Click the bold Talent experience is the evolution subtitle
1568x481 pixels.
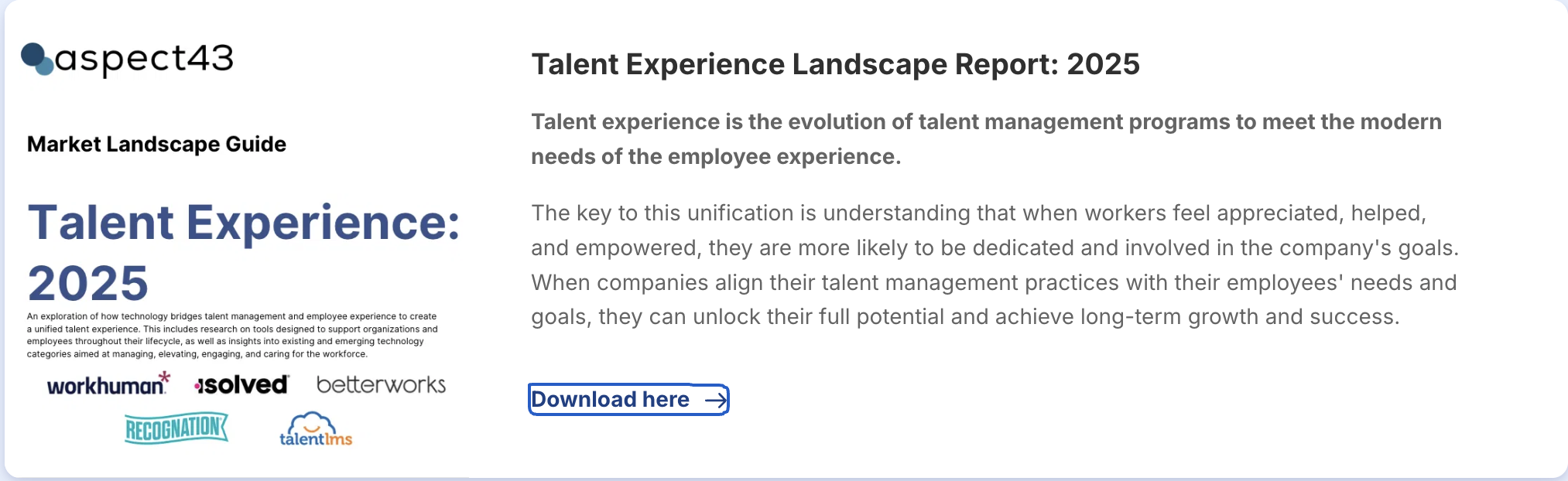[x=986, y=139]
